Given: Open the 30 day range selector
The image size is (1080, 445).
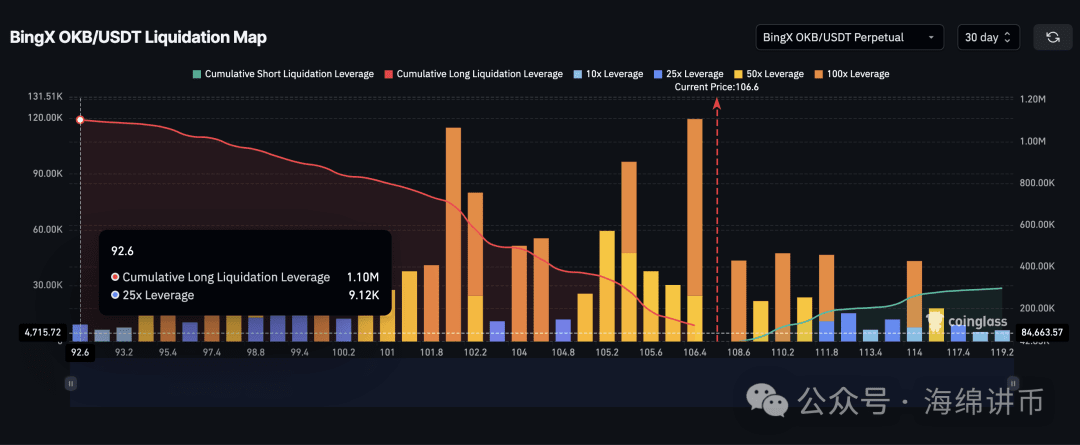Looking at the screenshot, I should (x=988, y=37).
